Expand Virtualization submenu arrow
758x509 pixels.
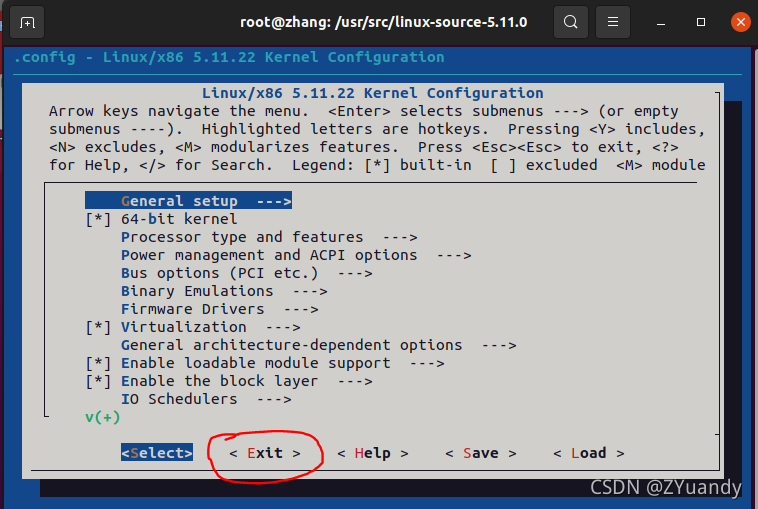[x=283, y=327]
